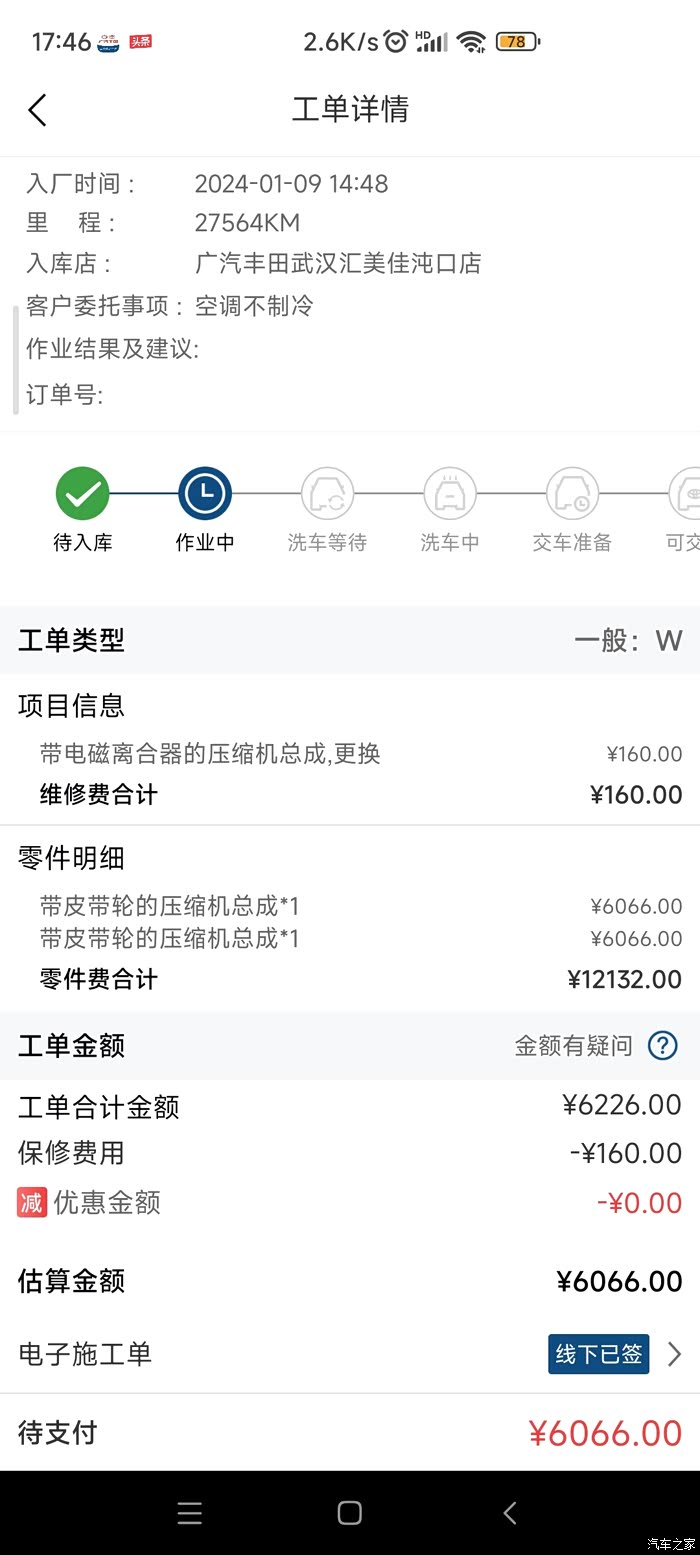
Task: Tap the 洗车等待 car wash waiting icon
Action: click(x=327, y=493)
